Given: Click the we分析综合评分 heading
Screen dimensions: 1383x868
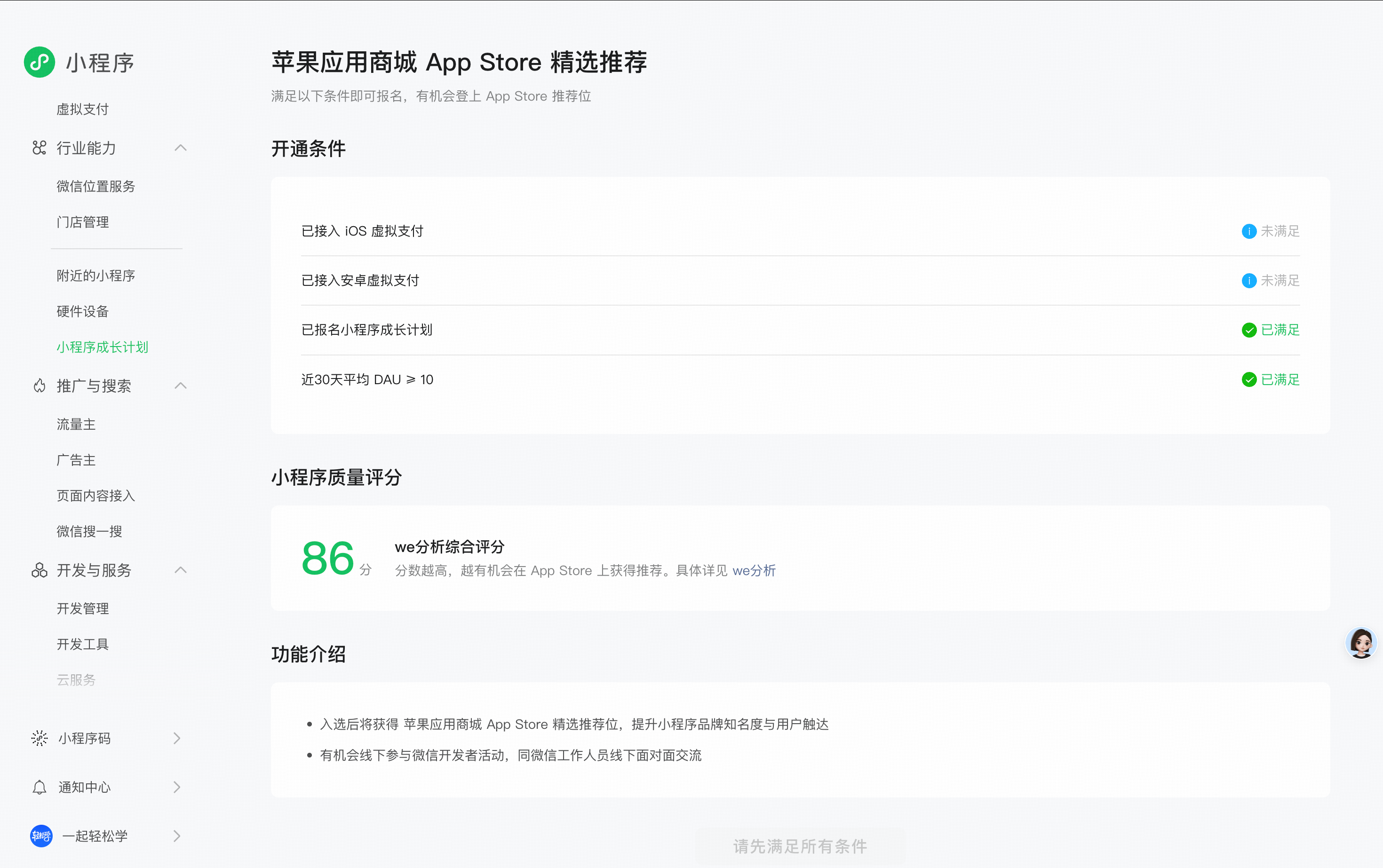Looking at the screenshot, I should 450,546.
